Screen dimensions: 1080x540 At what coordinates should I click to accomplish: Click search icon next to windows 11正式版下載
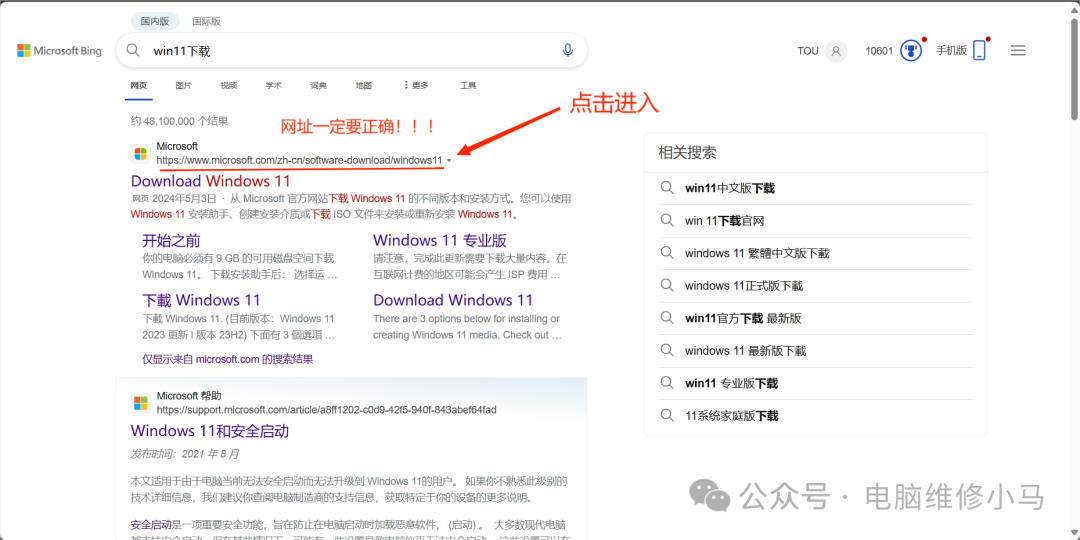(x=666, y=285)
